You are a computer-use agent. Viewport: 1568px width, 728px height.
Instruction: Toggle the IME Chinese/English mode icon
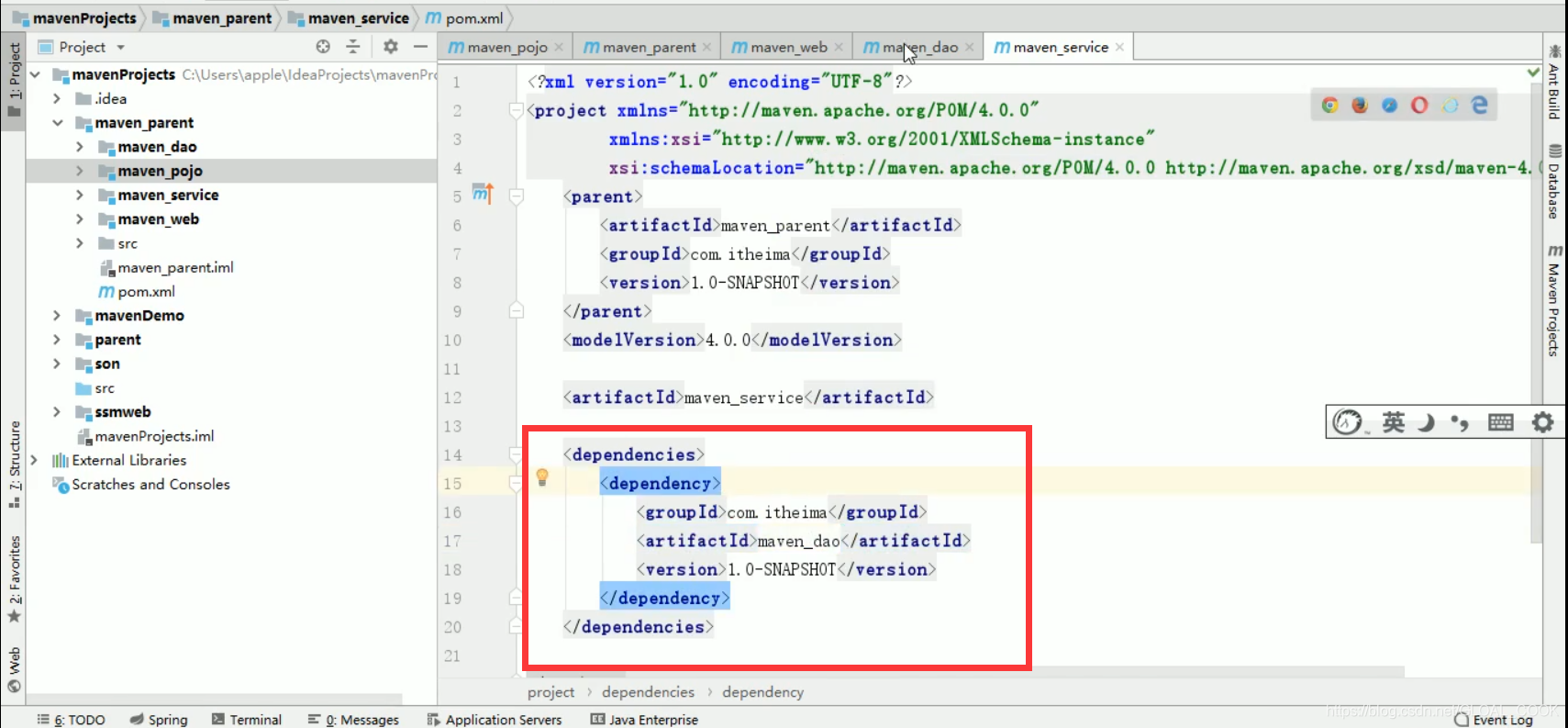tap(1394, 422)
